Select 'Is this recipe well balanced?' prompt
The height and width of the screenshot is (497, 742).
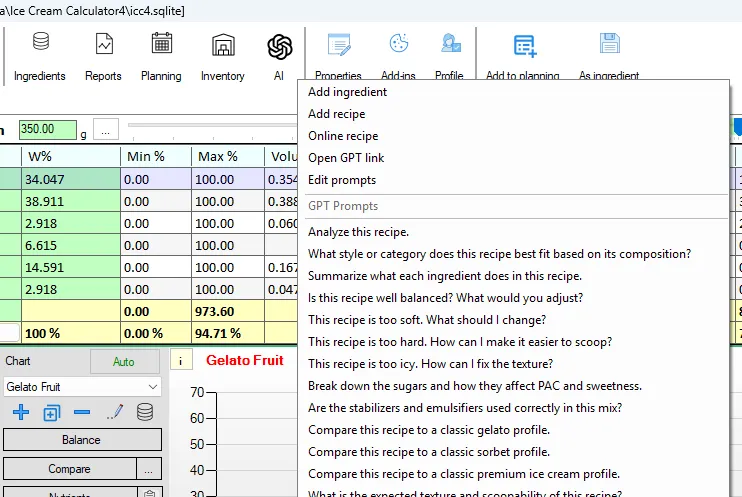(x=513, y=298)
